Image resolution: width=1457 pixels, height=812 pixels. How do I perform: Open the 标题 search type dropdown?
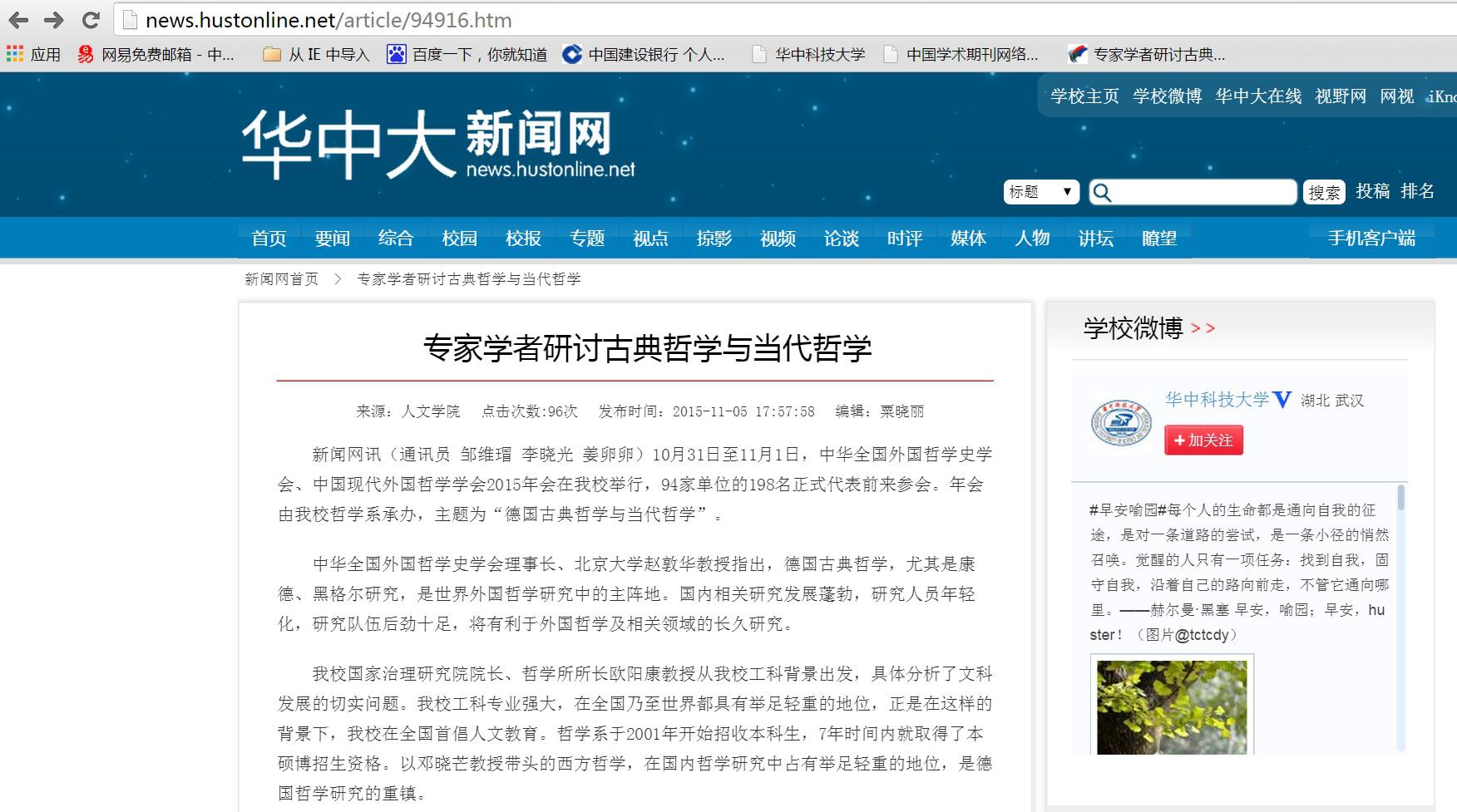pyautogui.click(x=1040, y=191)
